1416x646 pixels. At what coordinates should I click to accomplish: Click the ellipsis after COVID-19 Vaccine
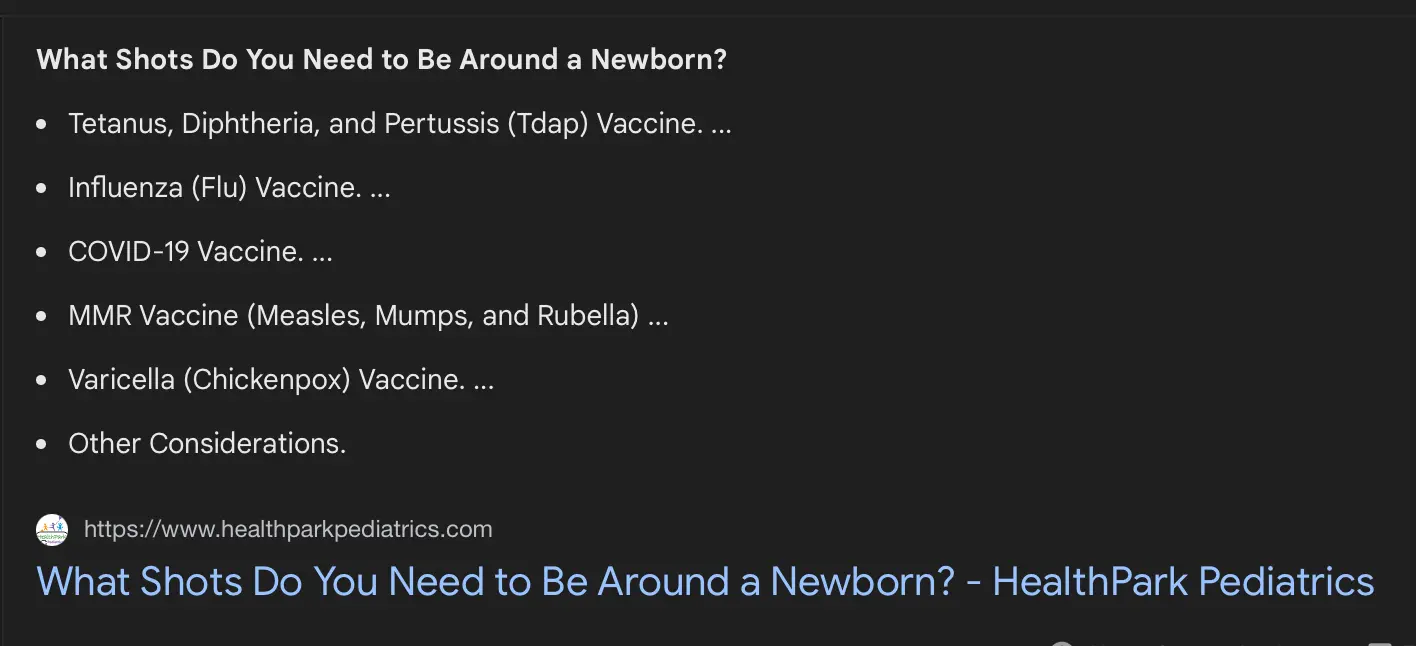coord(322,253)
